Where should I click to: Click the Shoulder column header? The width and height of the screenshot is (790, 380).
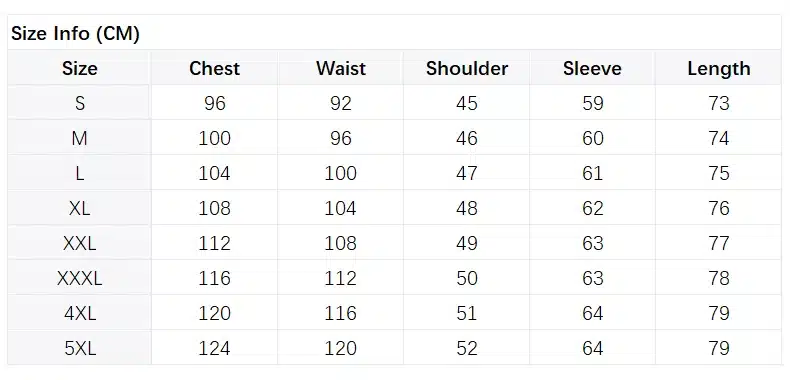coord(467,69)
